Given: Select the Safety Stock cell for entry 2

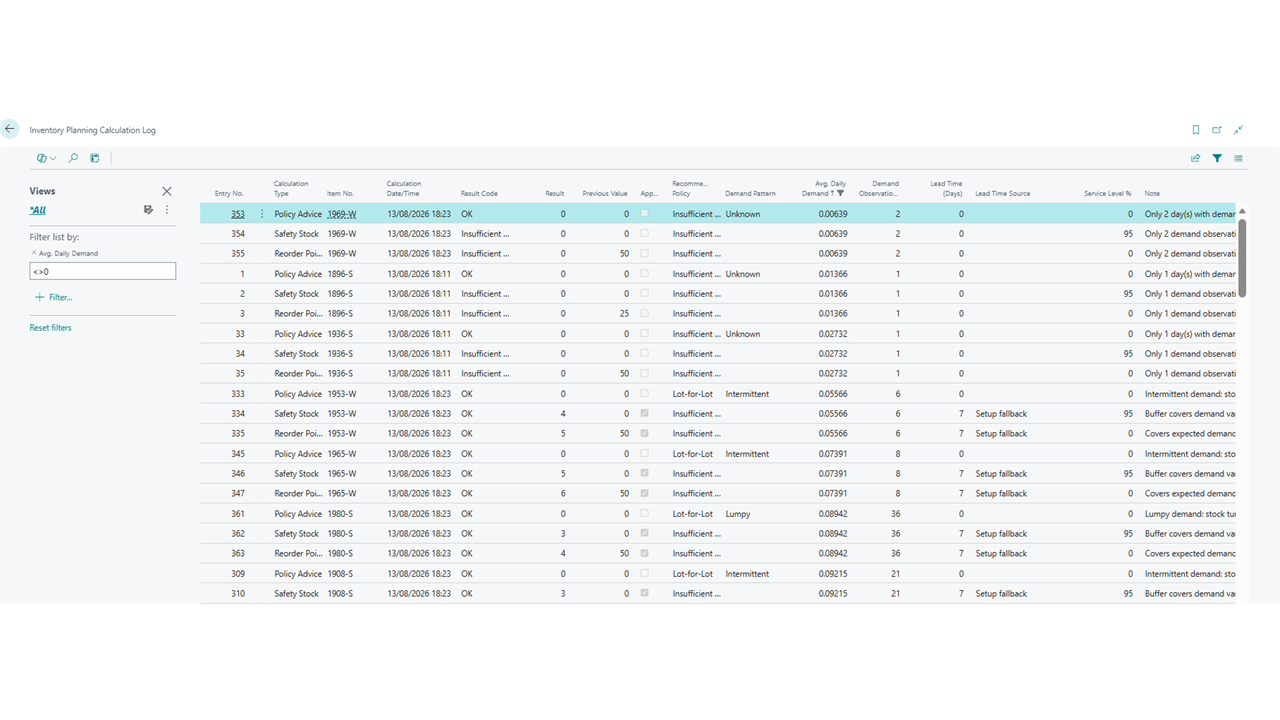Looking at the screenshot, I should (x=297, y=294).
